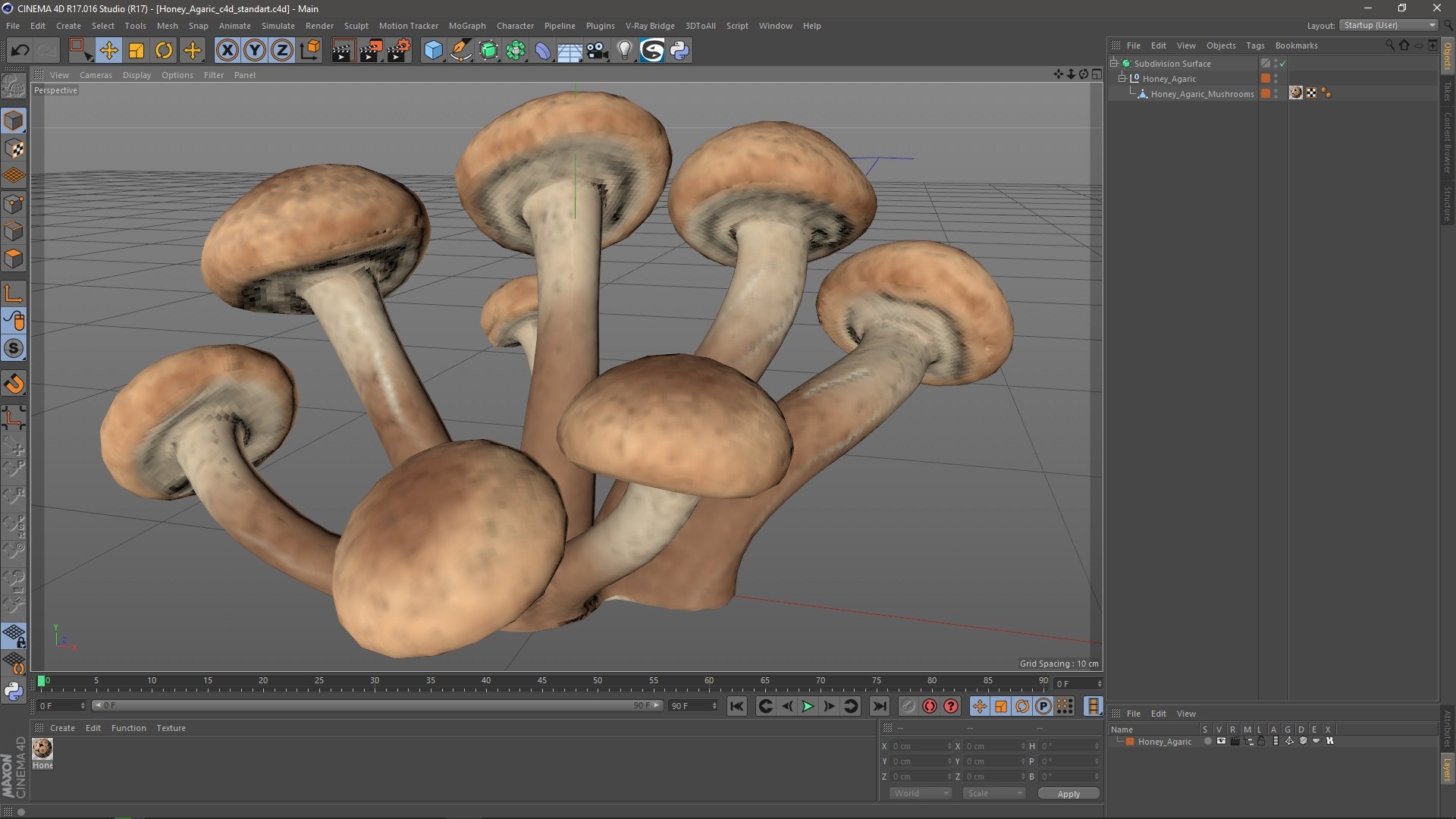Collapse the Subdivision Surface tree item
The height and width of the screenshot is (819, 1456).
pyautogui.click(x=1114, y=63)
